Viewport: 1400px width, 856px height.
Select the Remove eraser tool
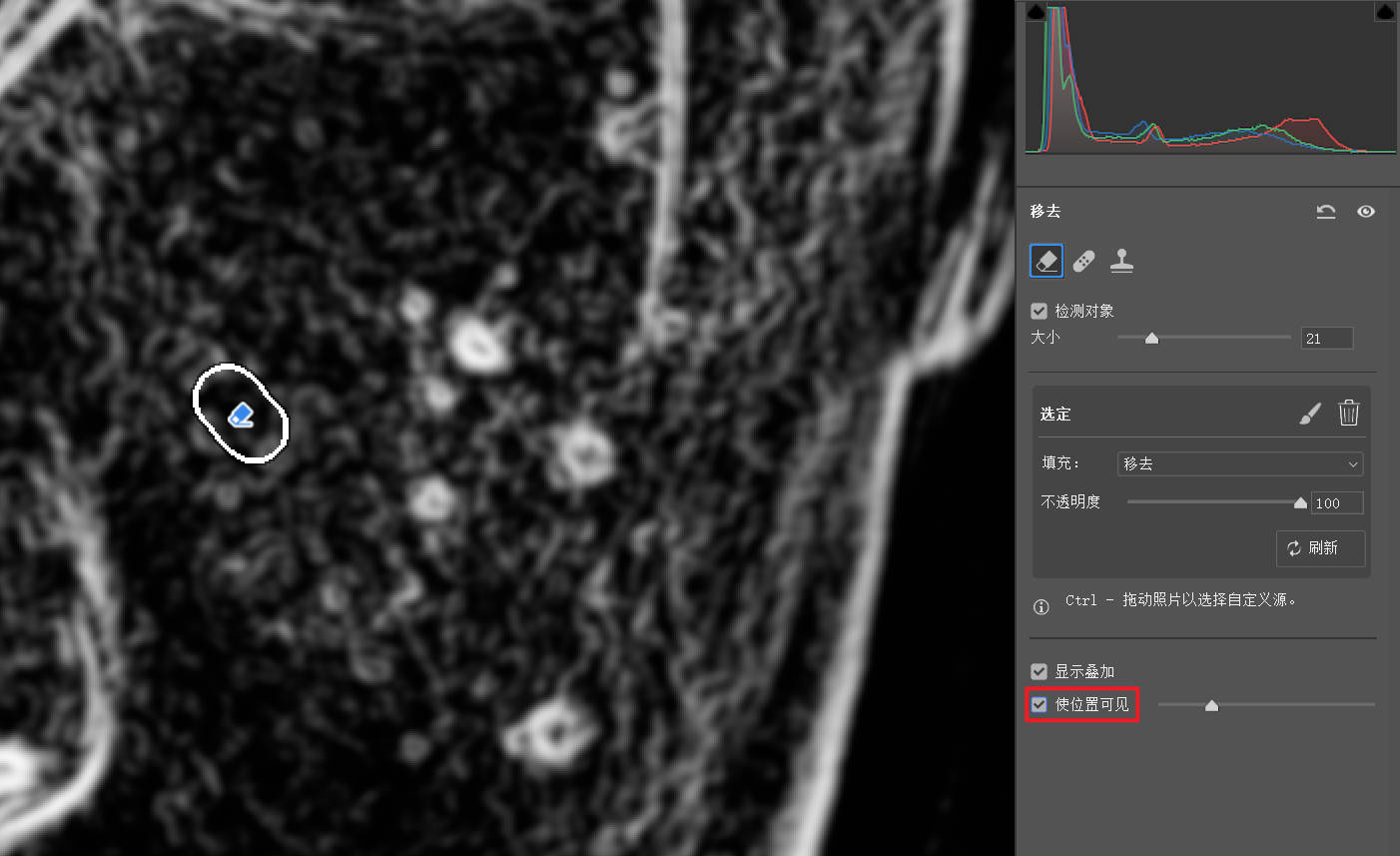coord(1047,261)
